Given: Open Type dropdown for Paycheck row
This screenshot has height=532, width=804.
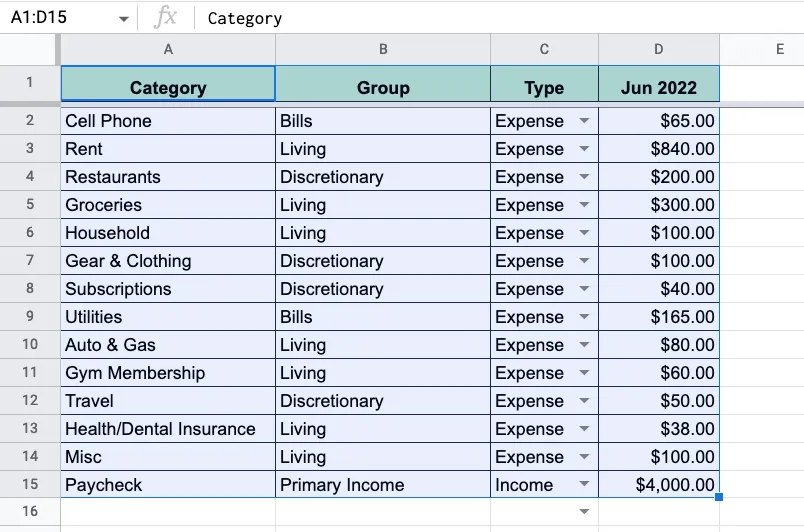Looking at the screenshot, I should point(584,484).
